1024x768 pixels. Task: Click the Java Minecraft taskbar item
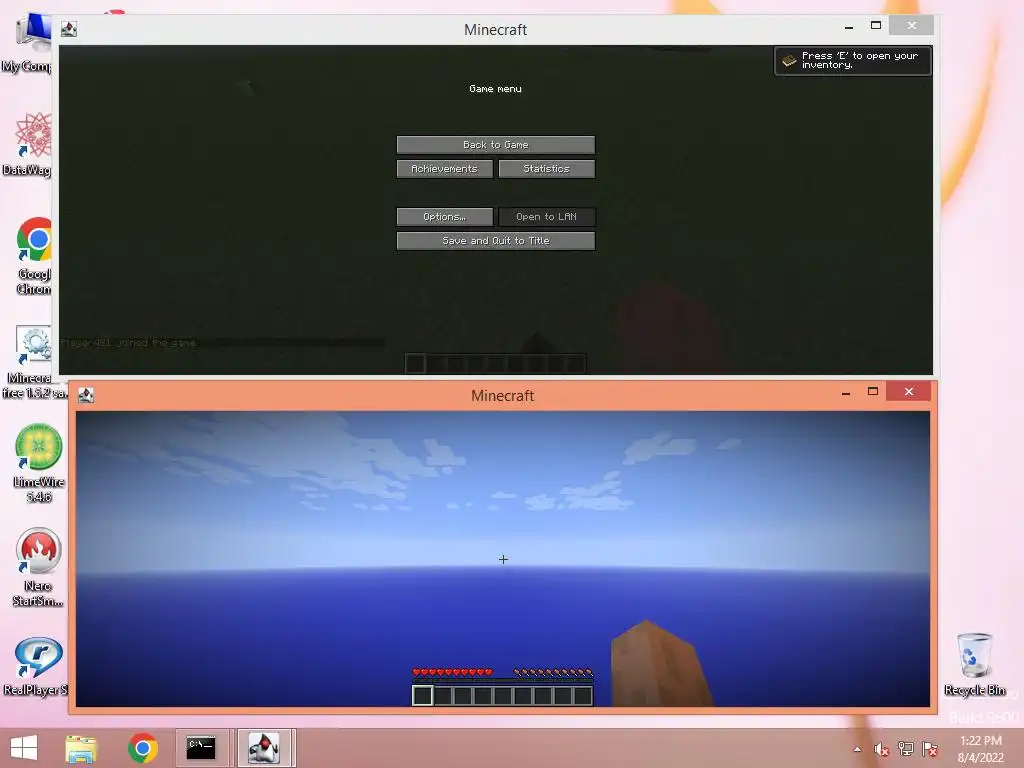[x=264, y=748]
